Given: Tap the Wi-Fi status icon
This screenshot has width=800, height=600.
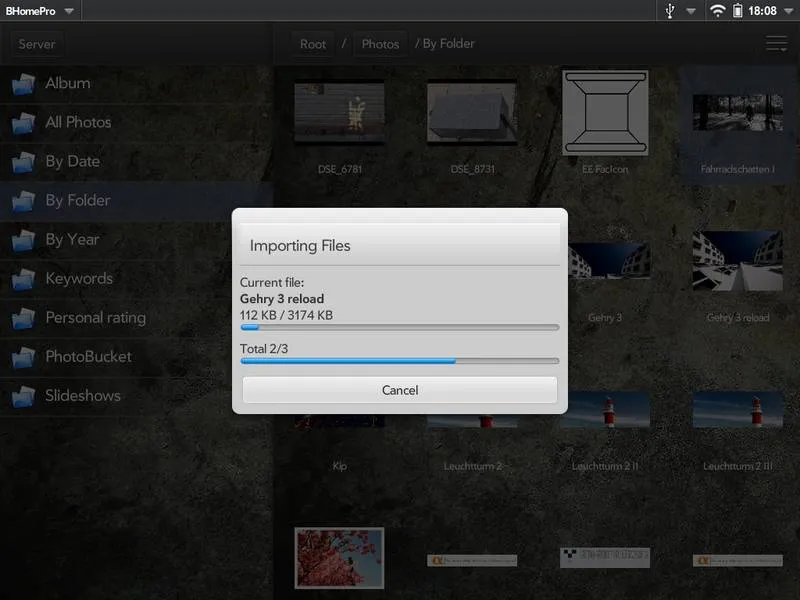Looking at the screenshot, I should pyautogui.click(x=717, y=11).
